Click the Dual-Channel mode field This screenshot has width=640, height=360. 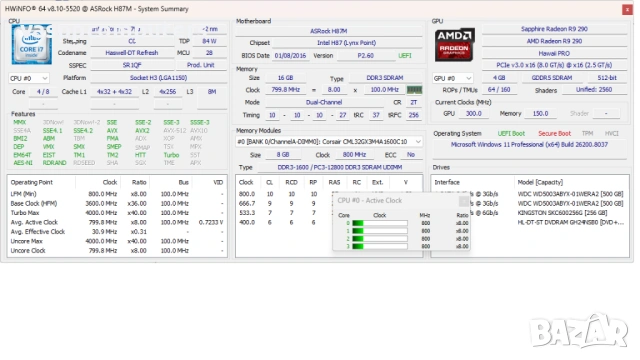coord(324,102)
